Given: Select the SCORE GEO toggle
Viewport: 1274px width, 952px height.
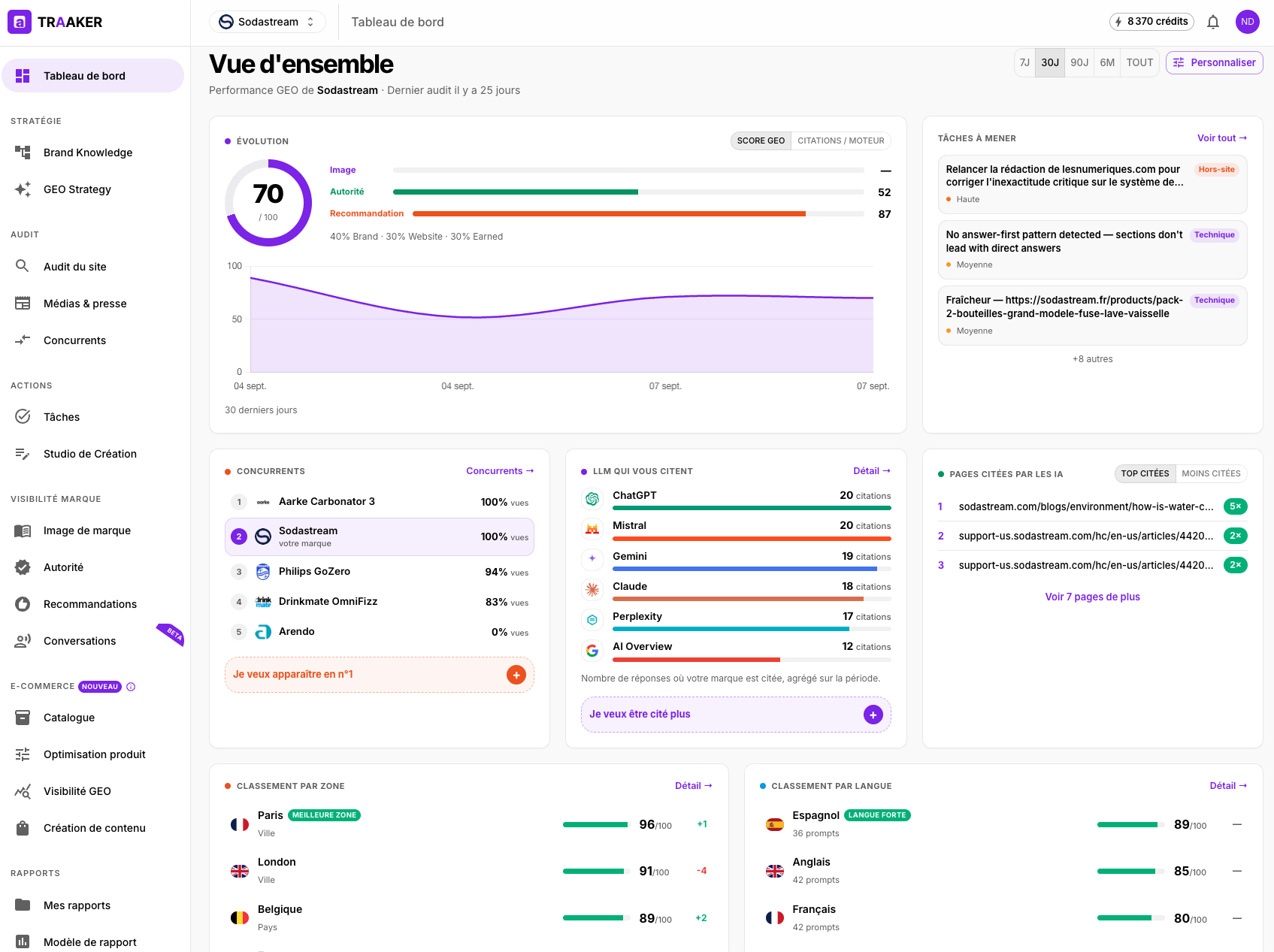Looking at the screenshot, I should tap(761, 141).
